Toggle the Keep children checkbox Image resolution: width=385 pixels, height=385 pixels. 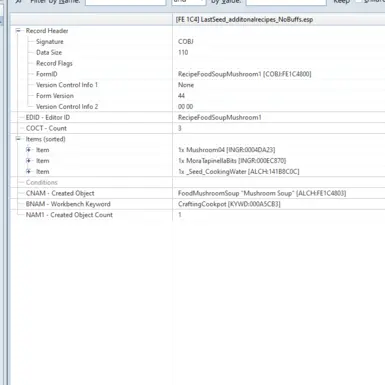(359, 1)
